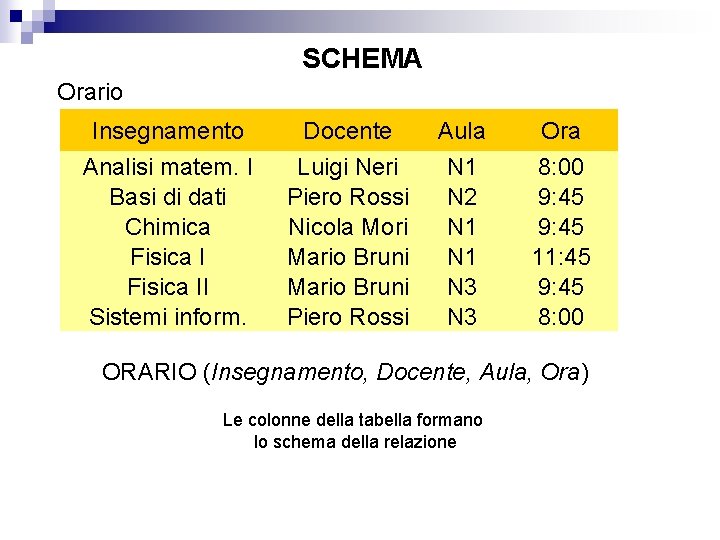Select the Luigi Neri teacher cell

point(348,167)
